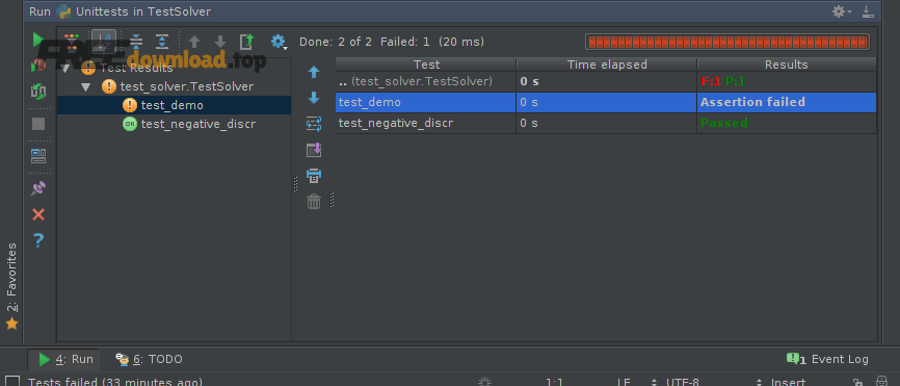
Task: Toggle sort tests alphabetically
Action: click(104, 41)
